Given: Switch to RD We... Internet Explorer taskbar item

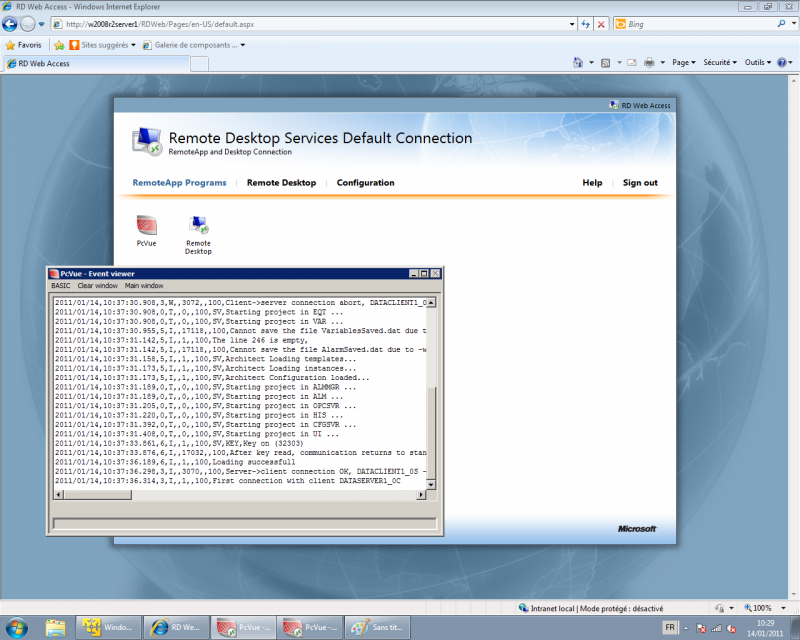Looking at the screenshot, I should click(x=176, y=627).
